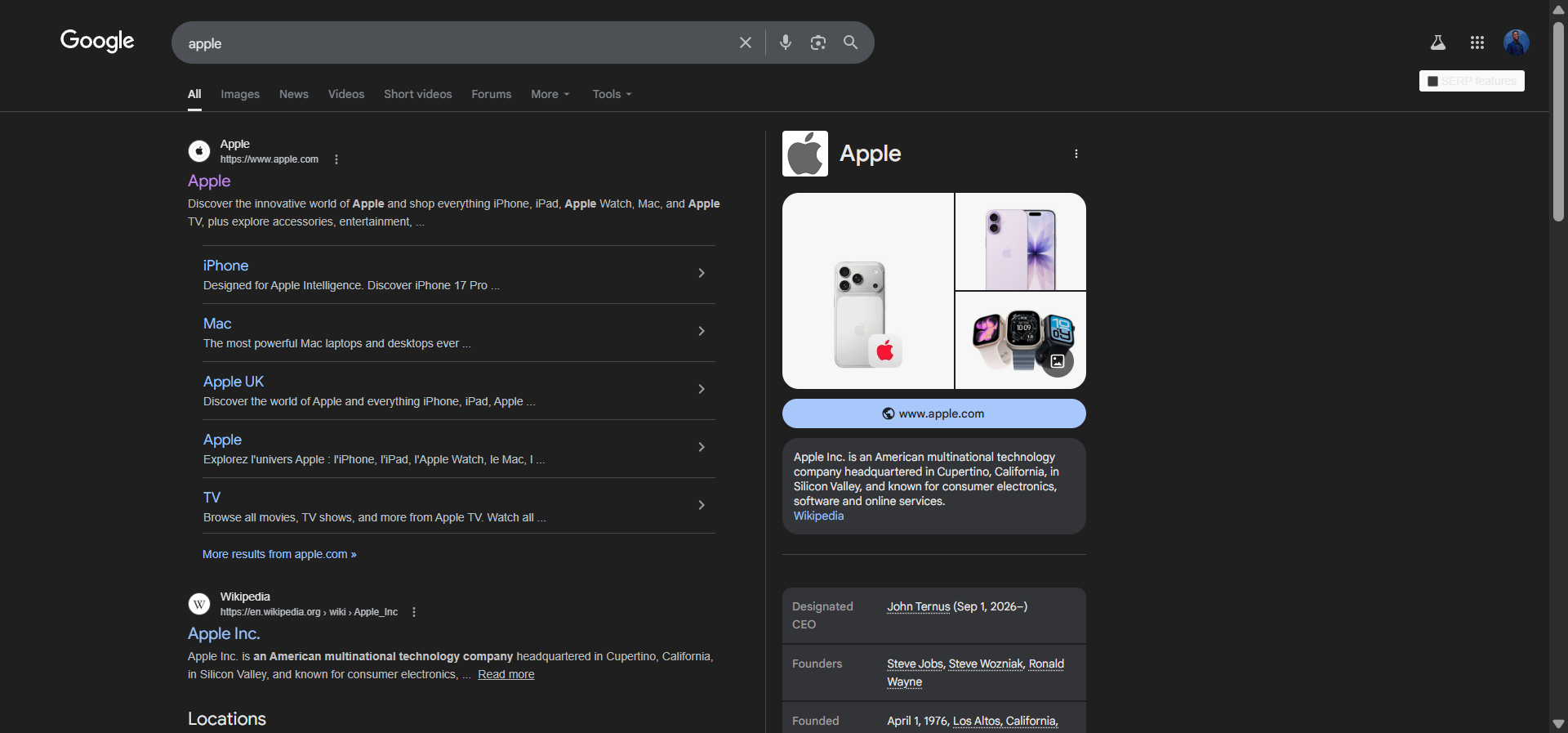The height and width of the screenshot is (733, 1568).
Task: Click the Google logo
Action: coord(97,41)
